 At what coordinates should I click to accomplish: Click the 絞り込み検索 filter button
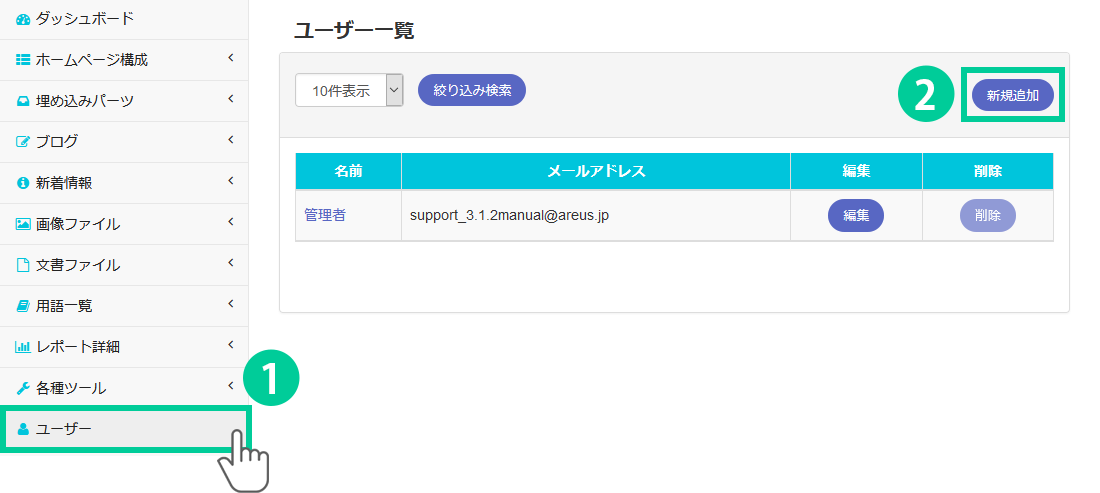coord(472,90)
